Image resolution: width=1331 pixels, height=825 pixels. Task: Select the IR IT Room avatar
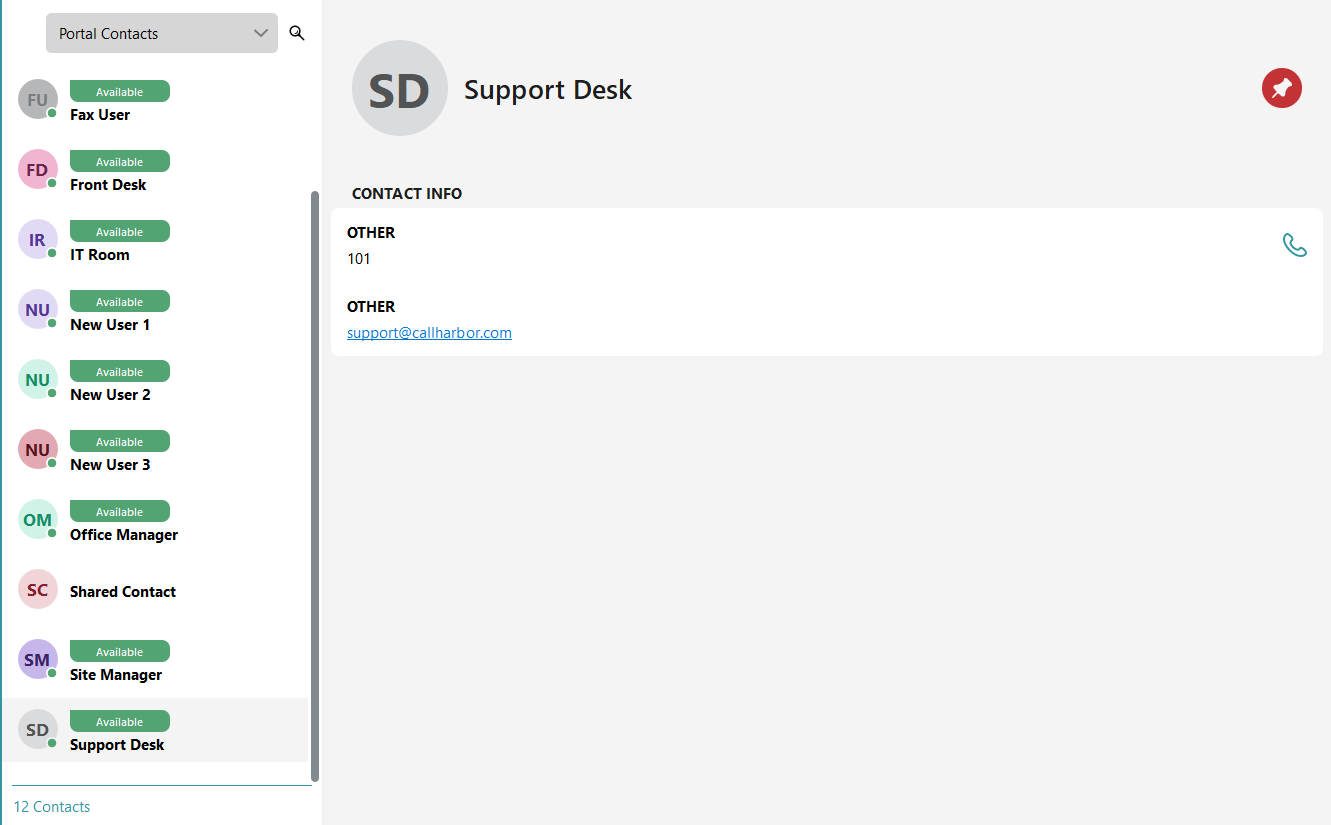click(38, 239)
